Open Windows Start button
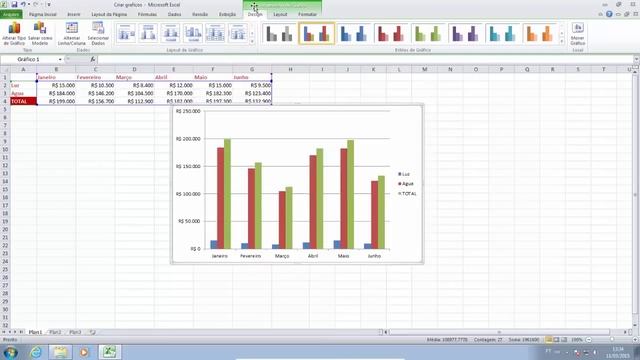Image resolution: width=640 pixels, height=360 pixels. [11, 352]
